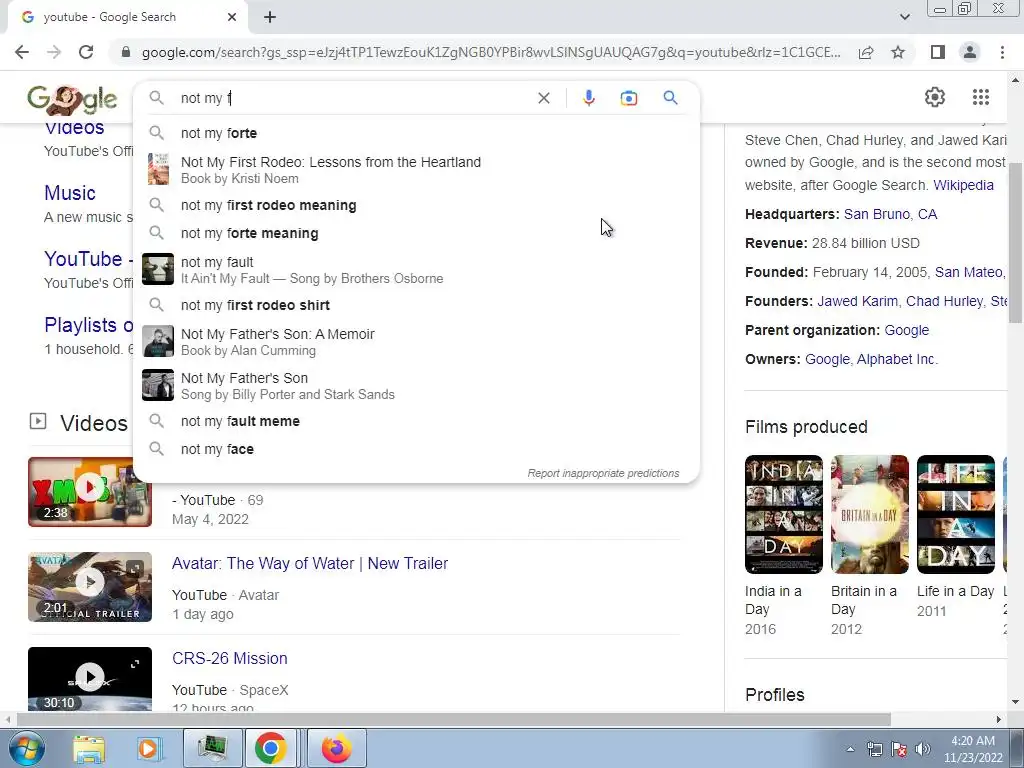Open San Bruno, CA headquarters link

point(890,214)
